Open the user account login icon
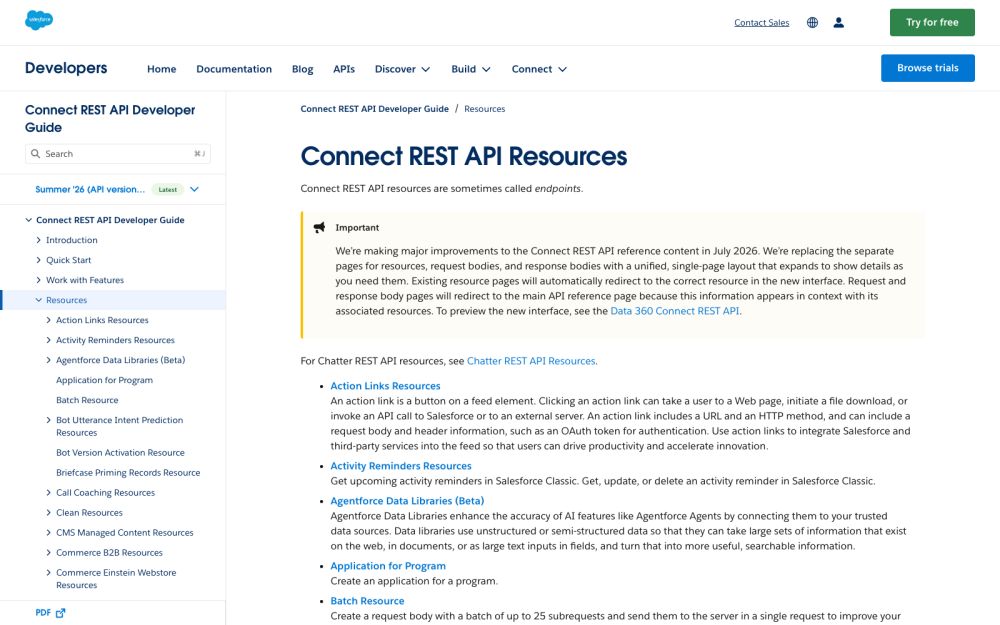The width and height of the screenshot is (1000, 625). pos(839,23)
